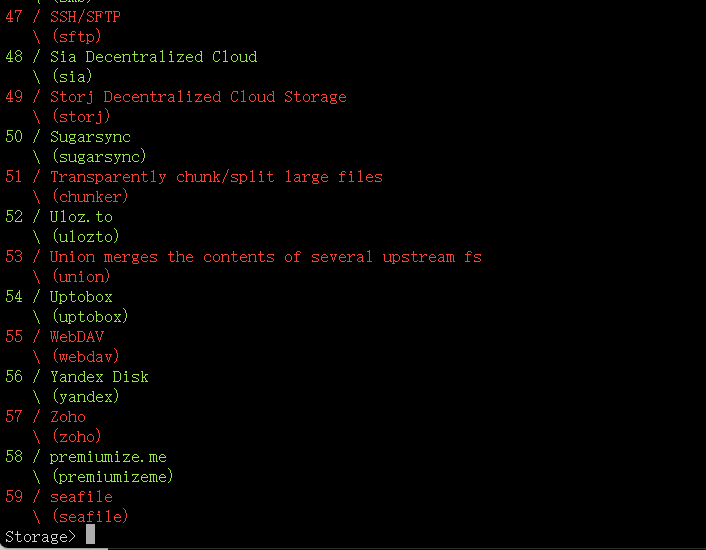The image size is (706, 550).
Task: Click the (union) identifier text
Action: coord(81,276)
